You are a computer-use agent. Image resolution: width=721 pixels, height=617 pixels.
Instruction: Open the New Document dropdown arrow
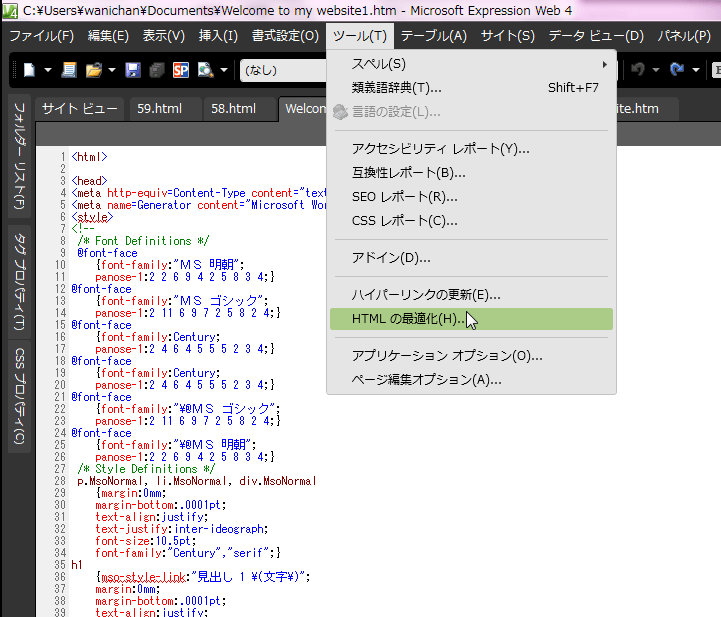[47, 70]
